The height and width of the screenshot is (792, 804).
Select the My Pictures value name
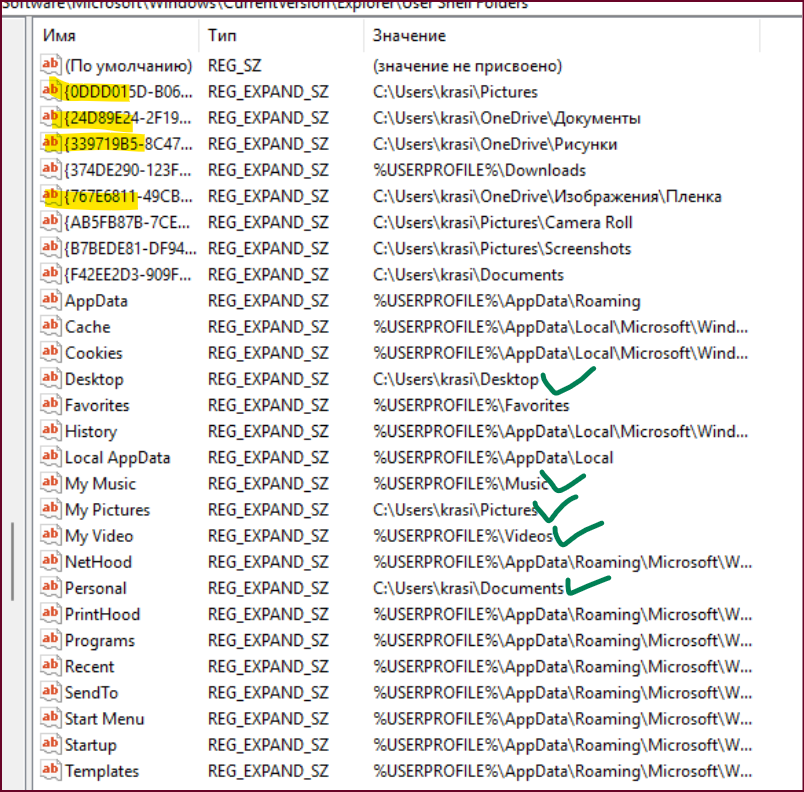107,510
